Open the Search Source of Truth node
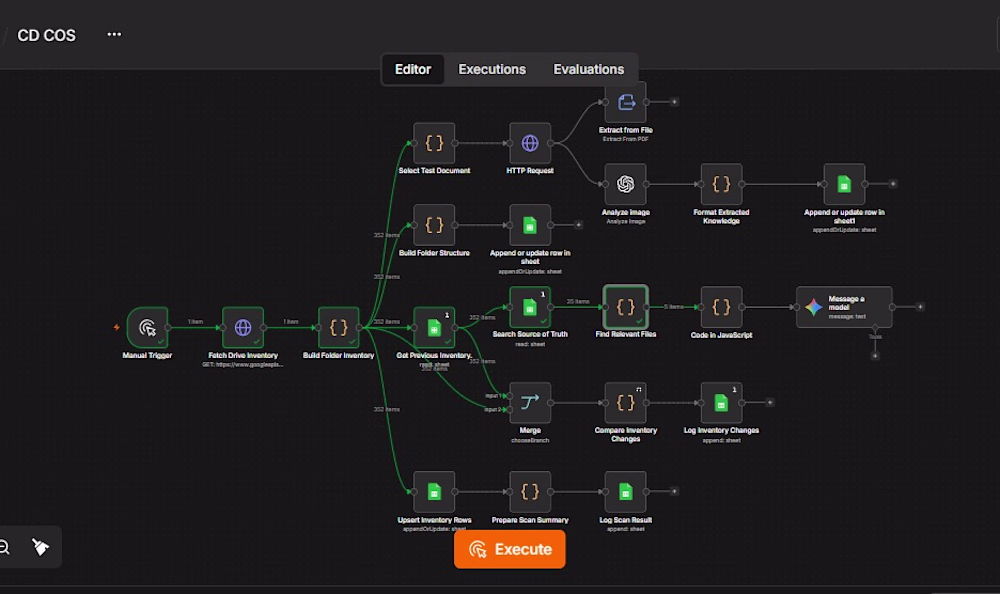The width and height of the screenshot is (1000, 594). [530, 307]
